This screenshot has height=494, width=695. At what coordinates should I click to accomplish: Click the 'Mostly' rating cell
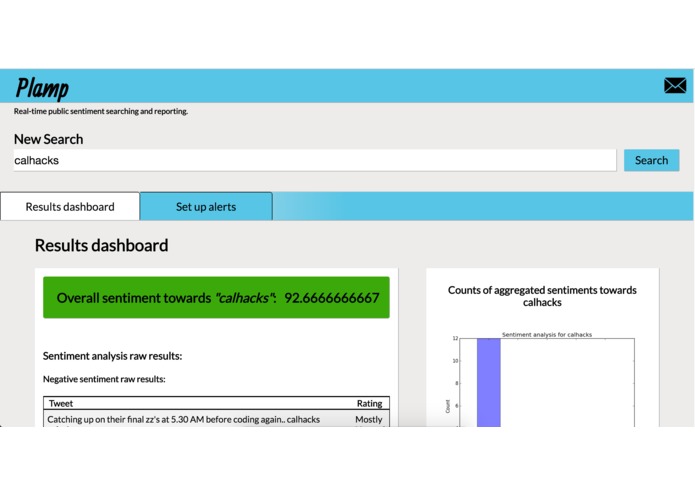369,420
